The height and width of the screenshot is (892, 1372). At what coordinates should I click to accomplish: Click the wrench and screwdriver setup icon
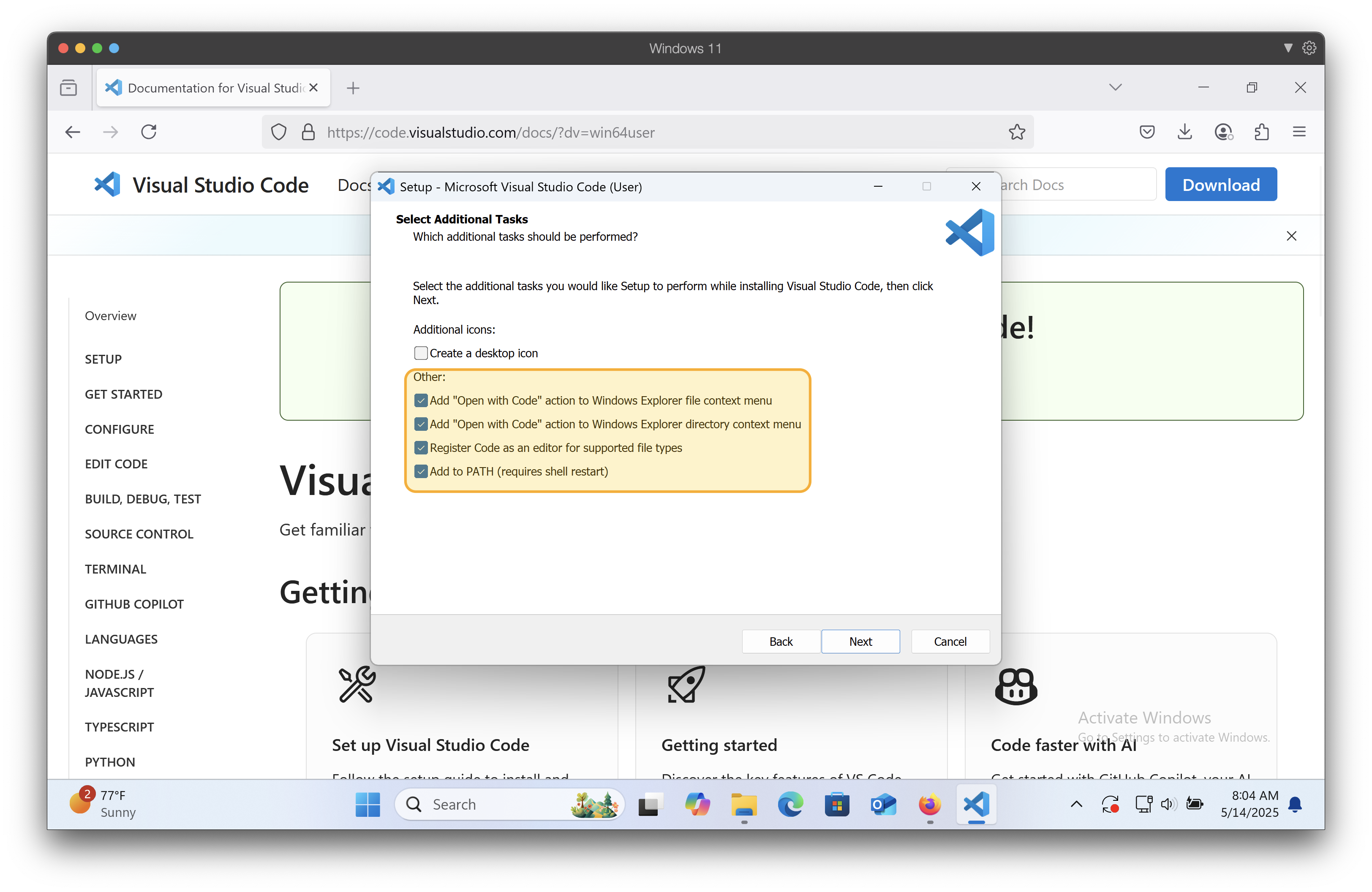[357, 685]
